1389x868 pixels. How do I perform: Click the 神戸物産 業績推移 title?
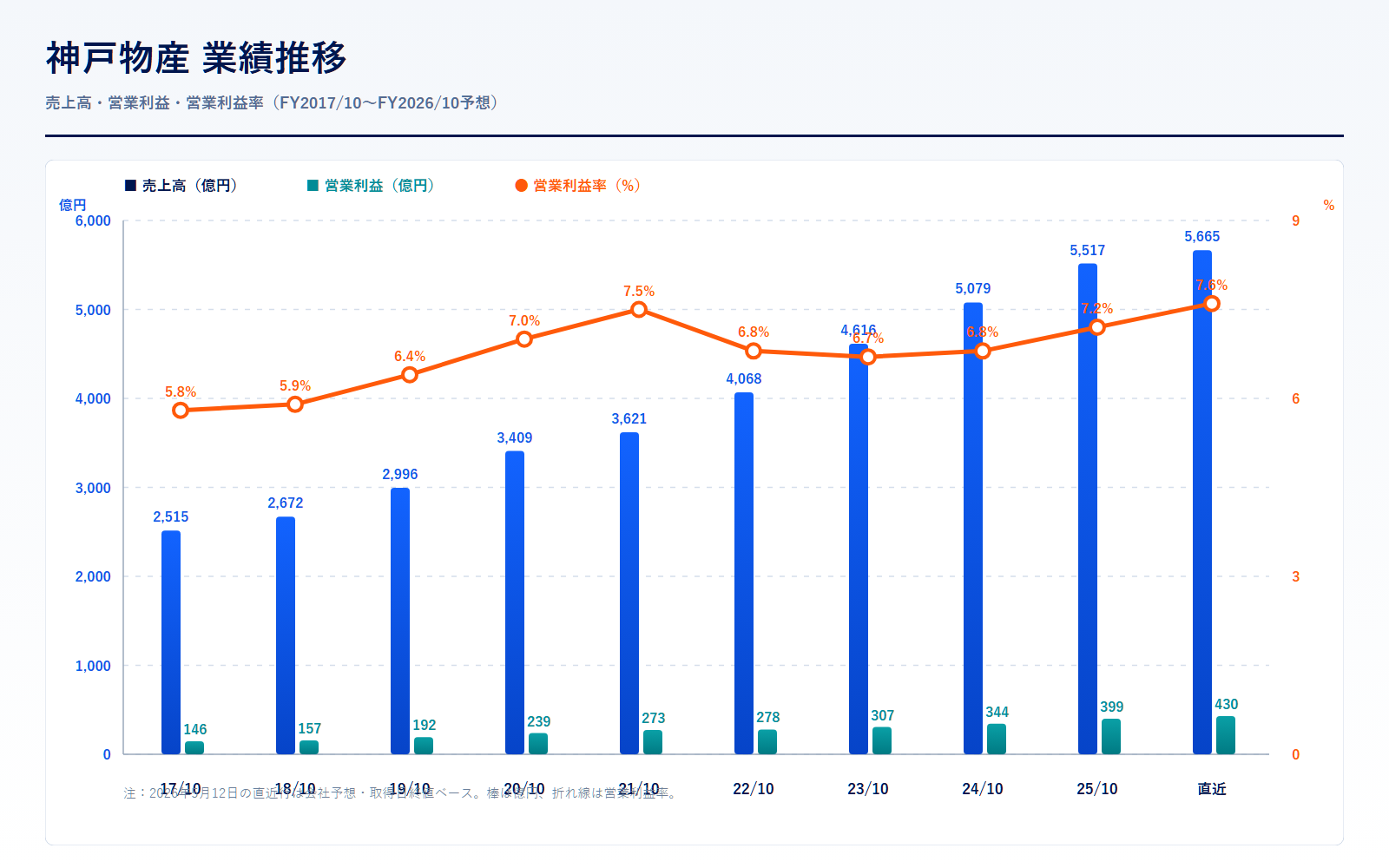point(196,57)
